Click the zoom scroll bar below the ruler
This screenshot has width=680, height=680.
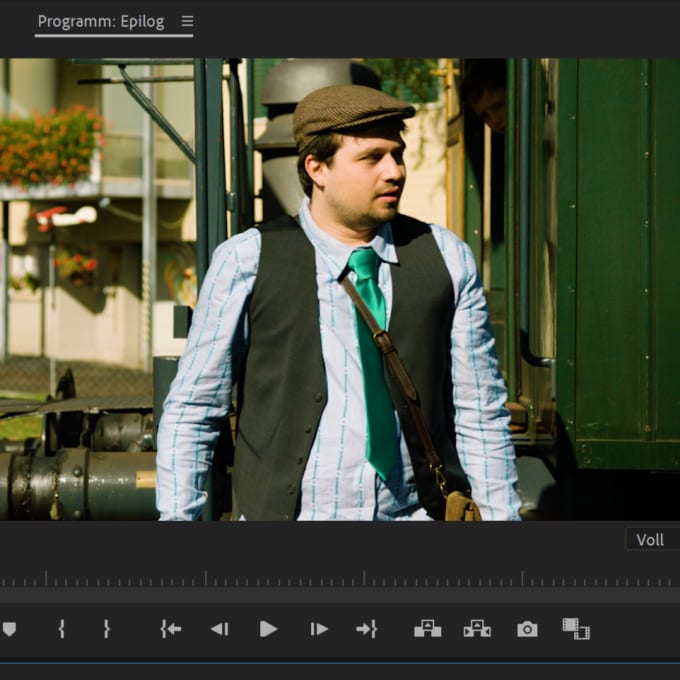click(340, 595)
